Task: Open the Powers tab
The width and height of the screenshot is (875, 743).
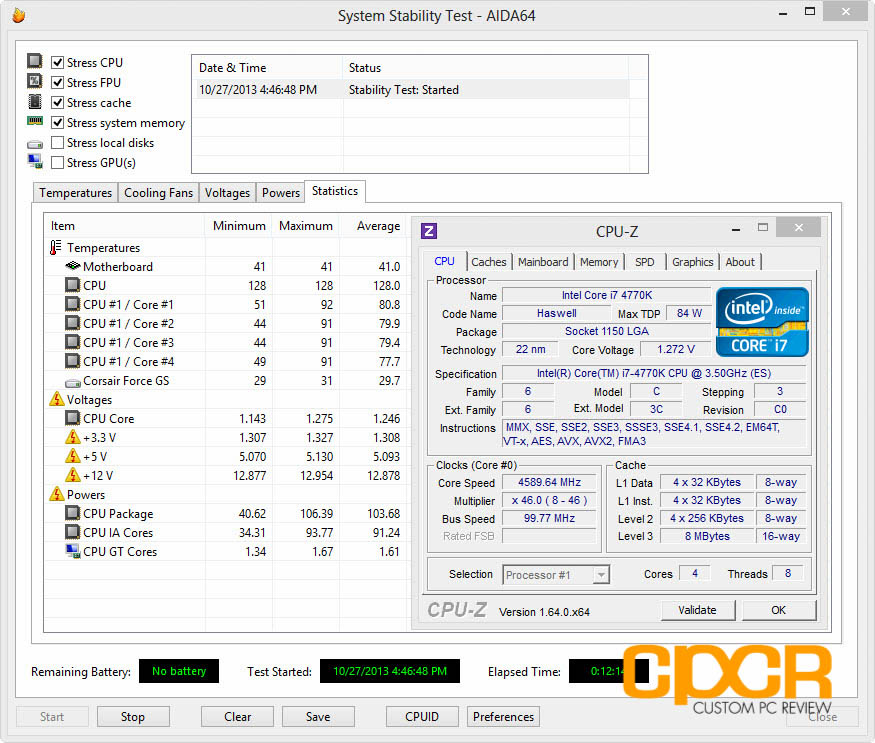Action: pyautogui.click(x=281, y=193)
